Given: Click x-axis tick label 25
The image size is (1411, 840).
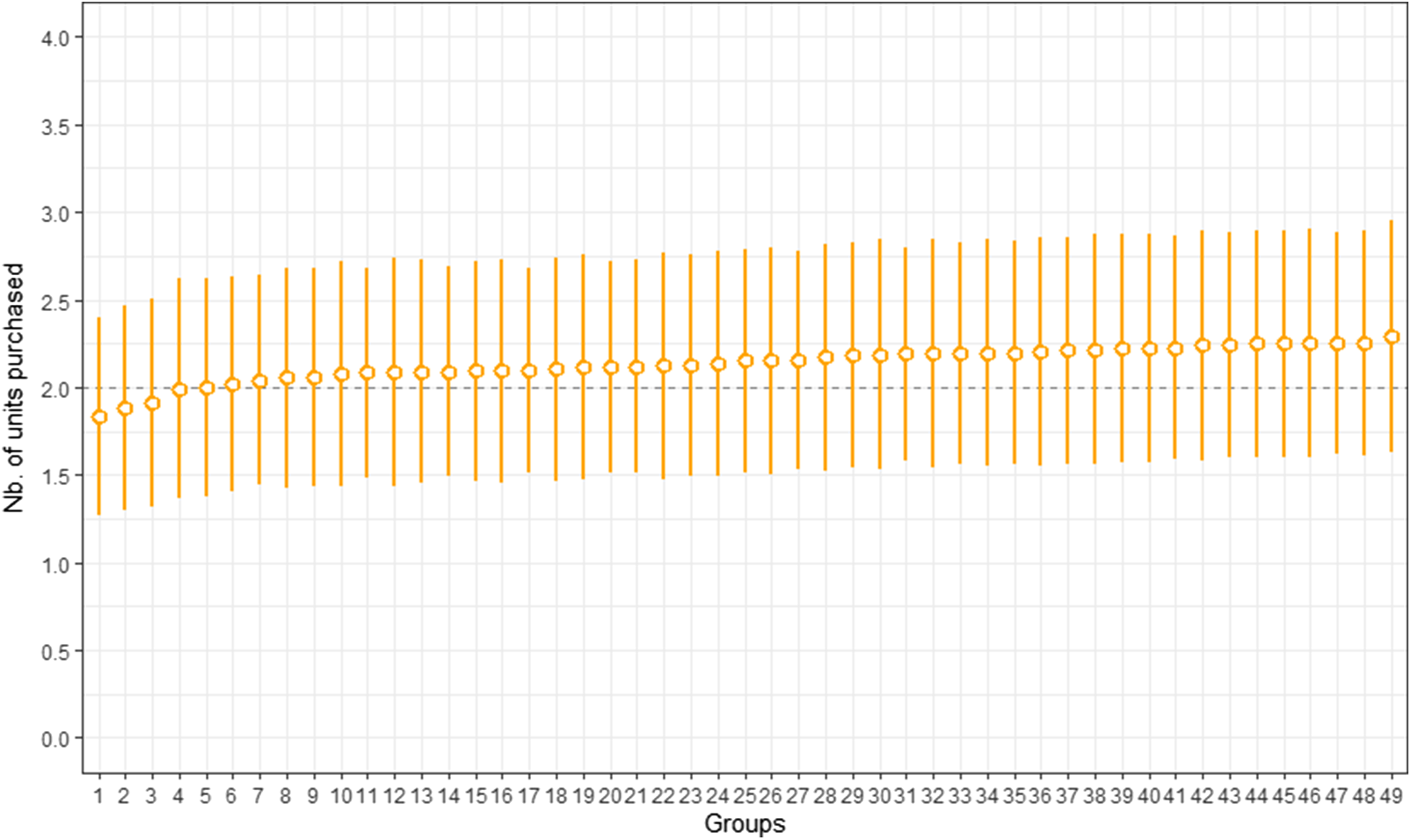Looking at the screenshot, I should [745, 797].
